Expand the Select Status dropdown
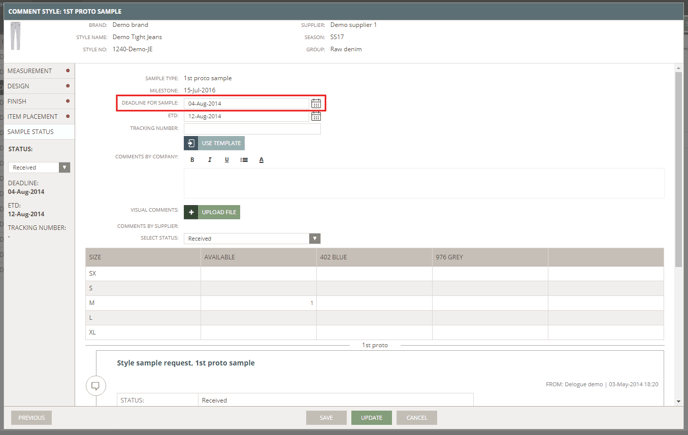This screenshot has width=688, height=435. point(314,239)
